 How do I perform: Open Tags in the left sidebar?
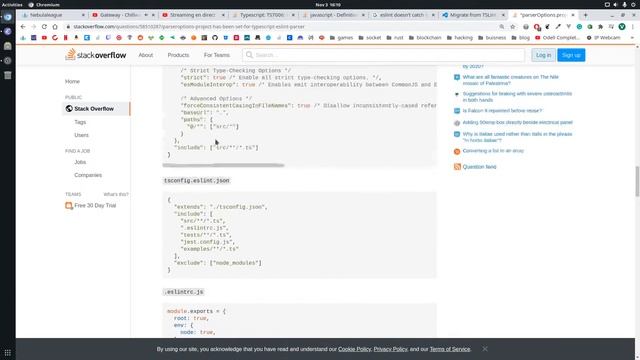point(80,122)
